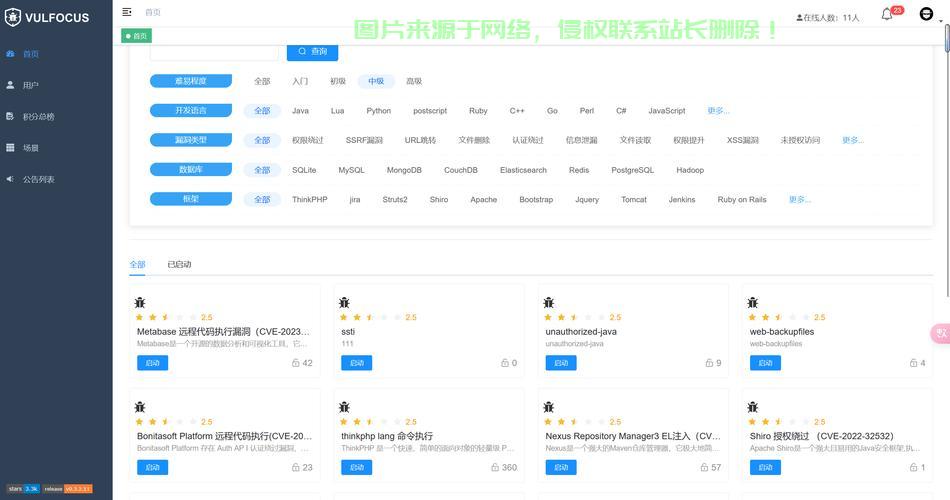Image resolution: width=950 pixels, height=500 pixels.
Task: Filter framework by Struts2
Action: coord(395,199)
